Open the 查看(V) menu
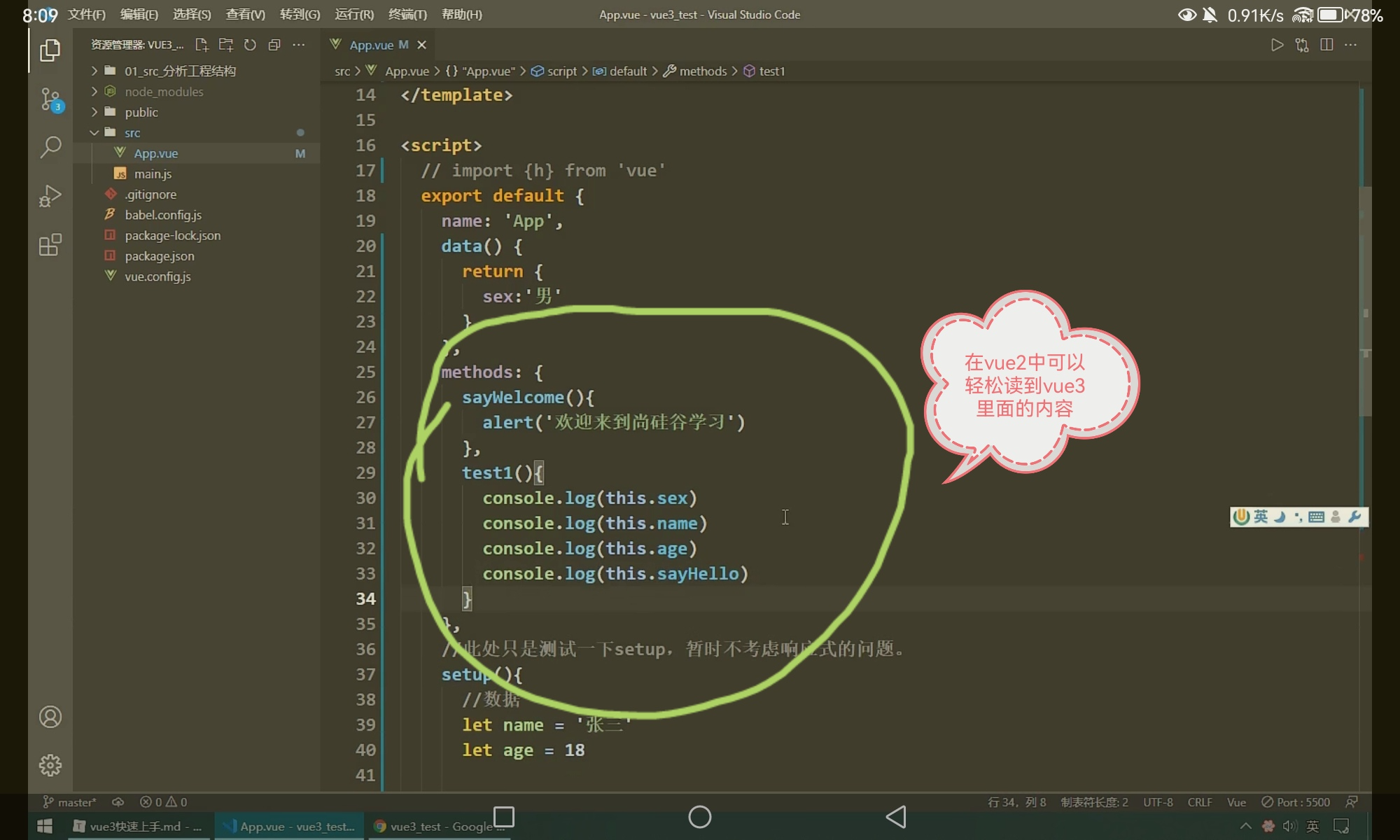1400x840 pixels. [x=245, y=15]
